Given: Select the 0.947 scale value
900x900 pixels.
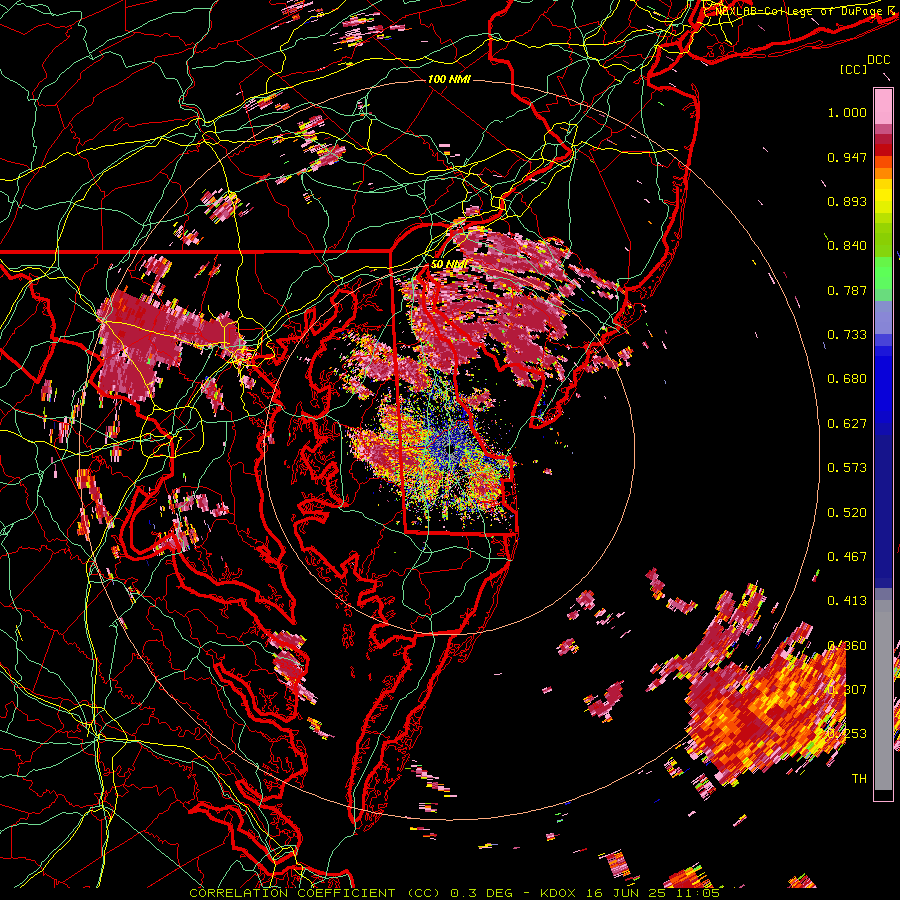Looking at the screenshot, I should click(847, 157).
